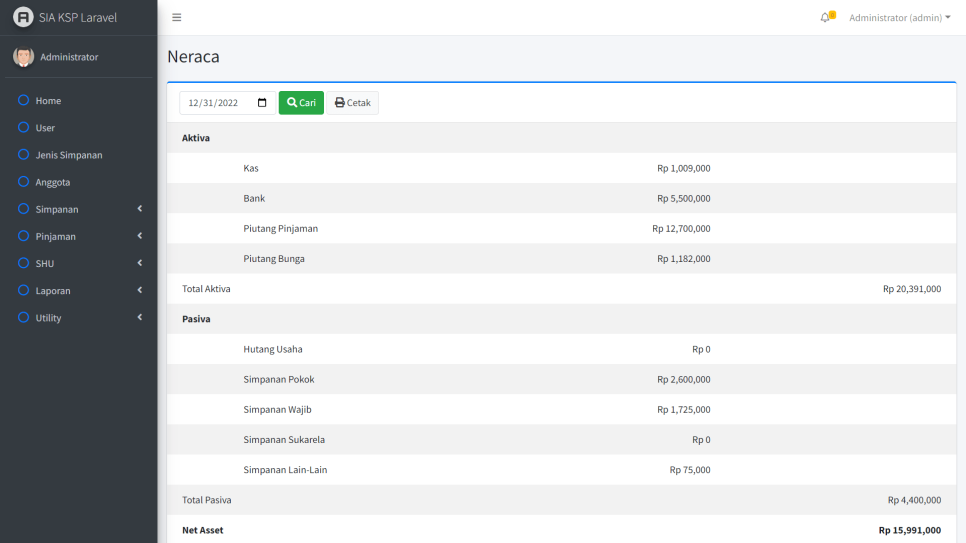Select the Simpanan Lain-Lain row label
Screen dimensions: 966x543
(x=285, y=470)
